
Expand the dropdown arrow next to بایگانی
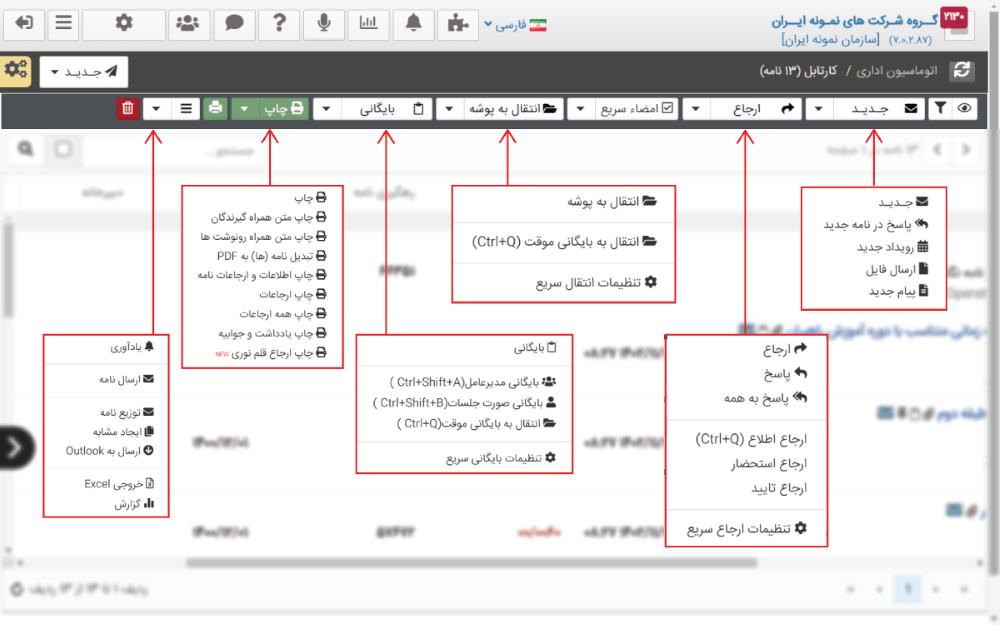(x=327, y=108)
